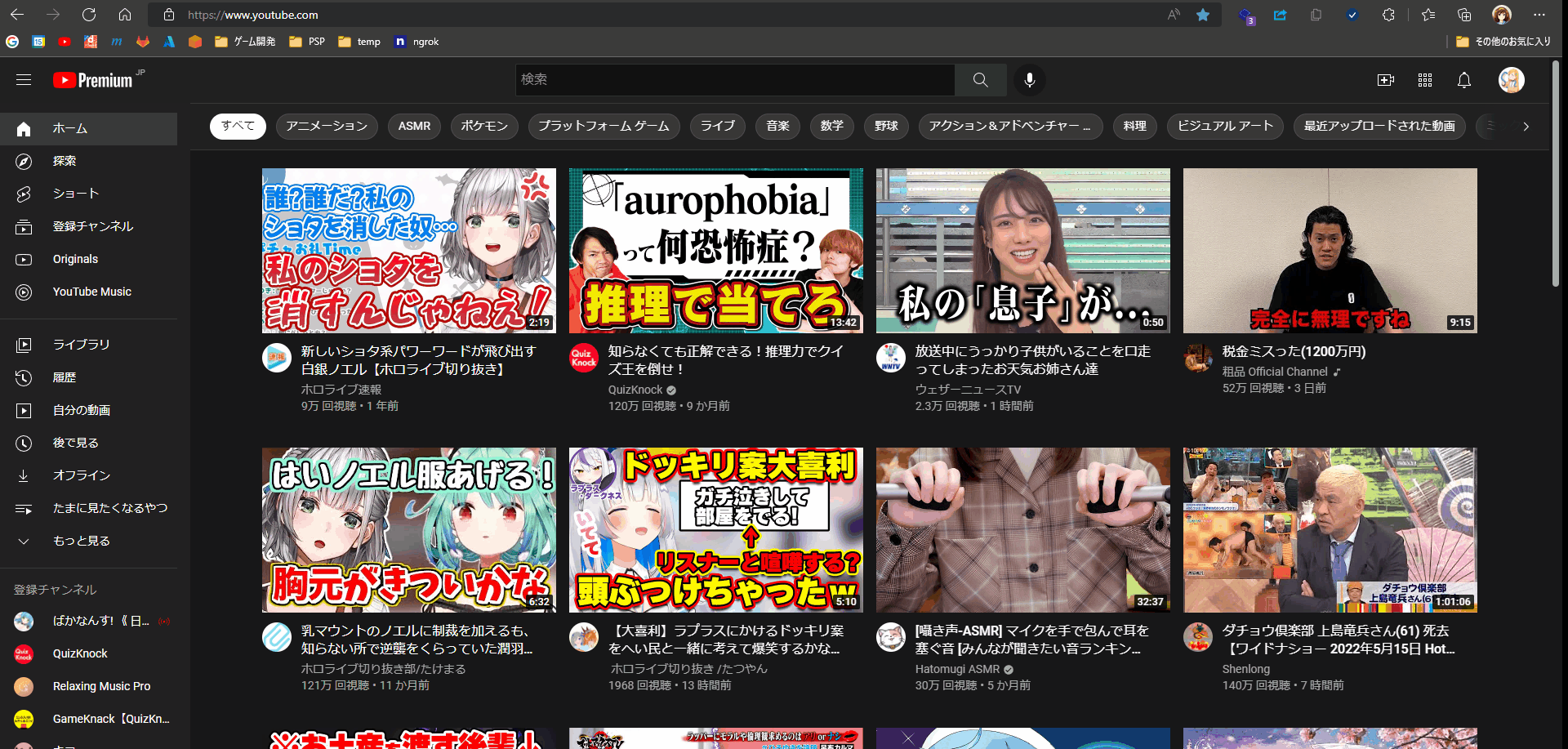Select the ライブ chip
The width and height of the screenshot is (1568, 749).
(718, 127)
